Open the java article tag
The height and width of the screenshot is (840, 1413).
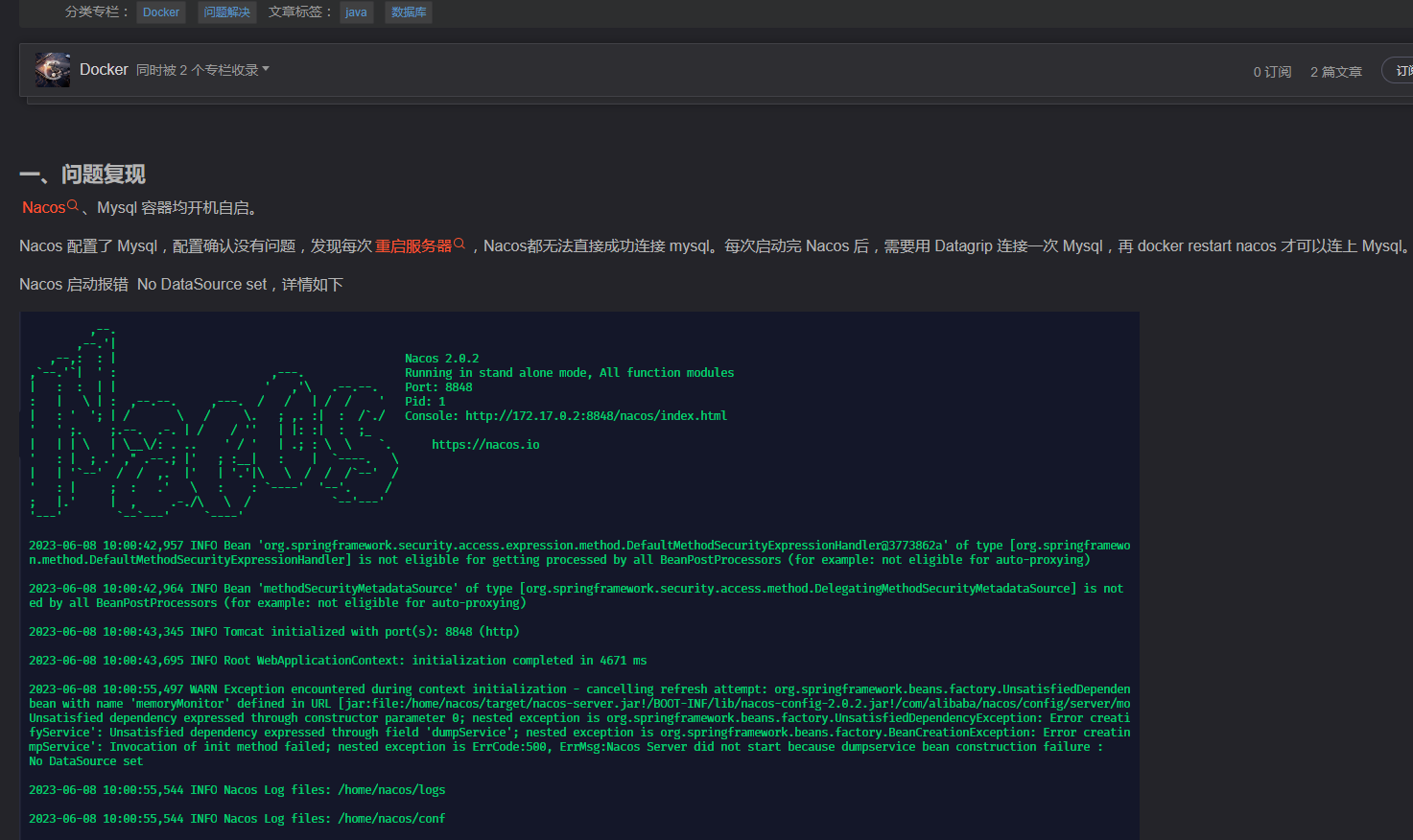click(356, 12)
